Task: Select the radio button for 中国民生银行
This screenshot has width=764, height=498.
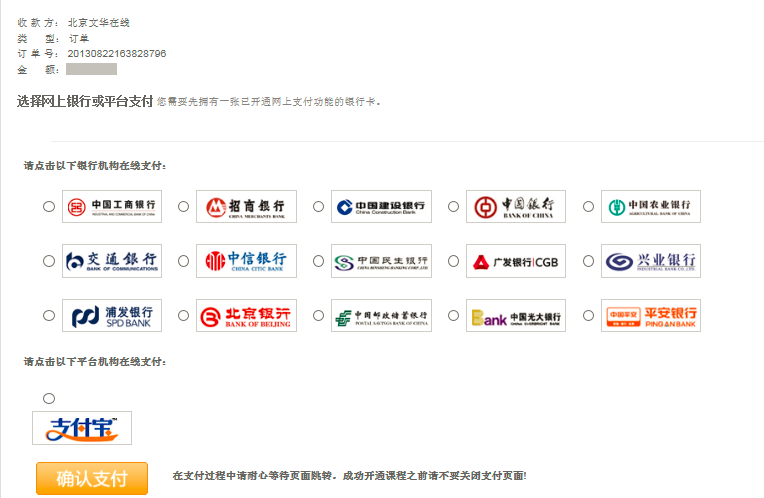Action: pos(318,261)
